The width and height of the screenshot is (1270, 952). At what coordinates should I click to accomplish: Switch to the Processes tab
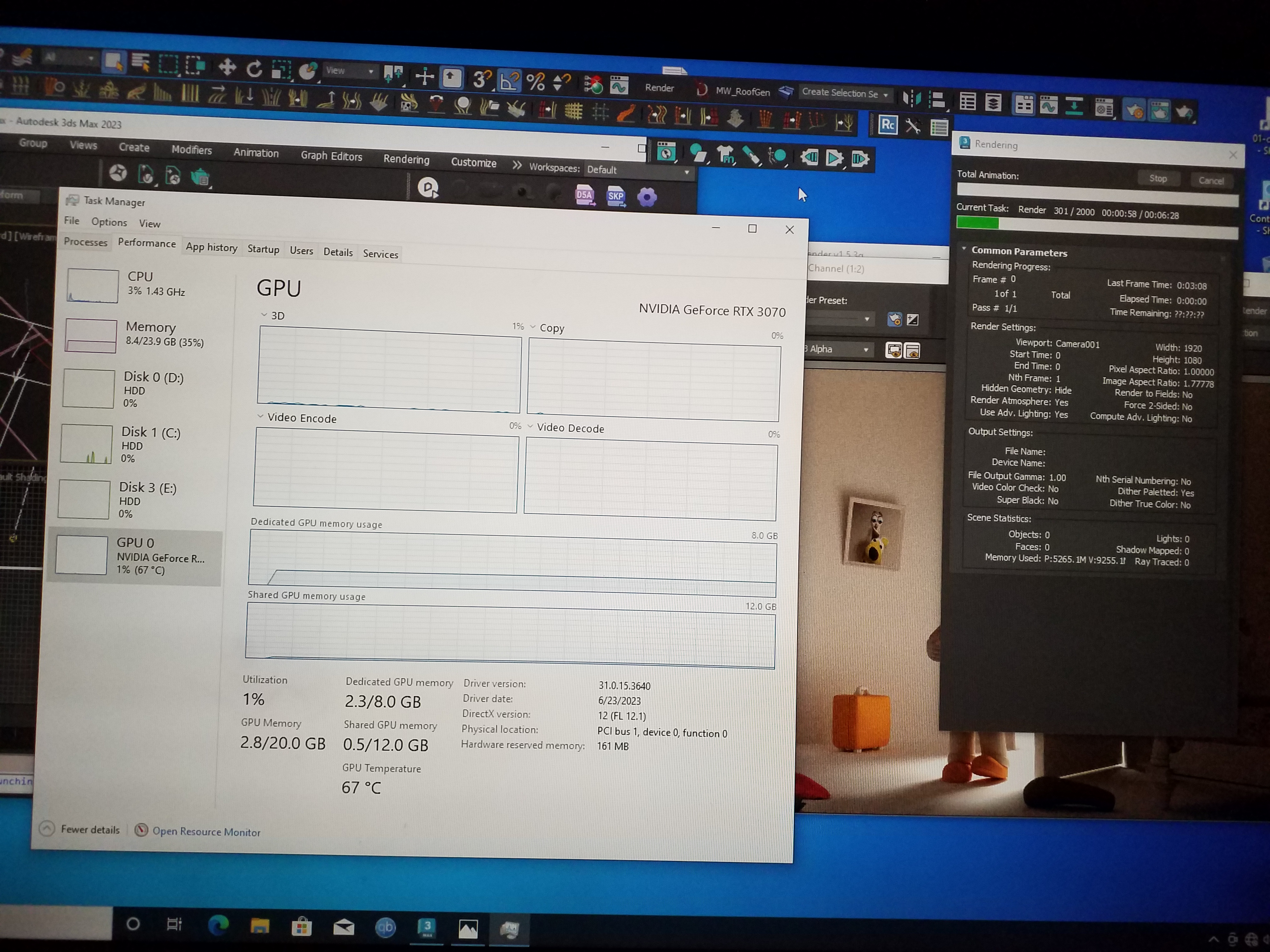point(86,242)
